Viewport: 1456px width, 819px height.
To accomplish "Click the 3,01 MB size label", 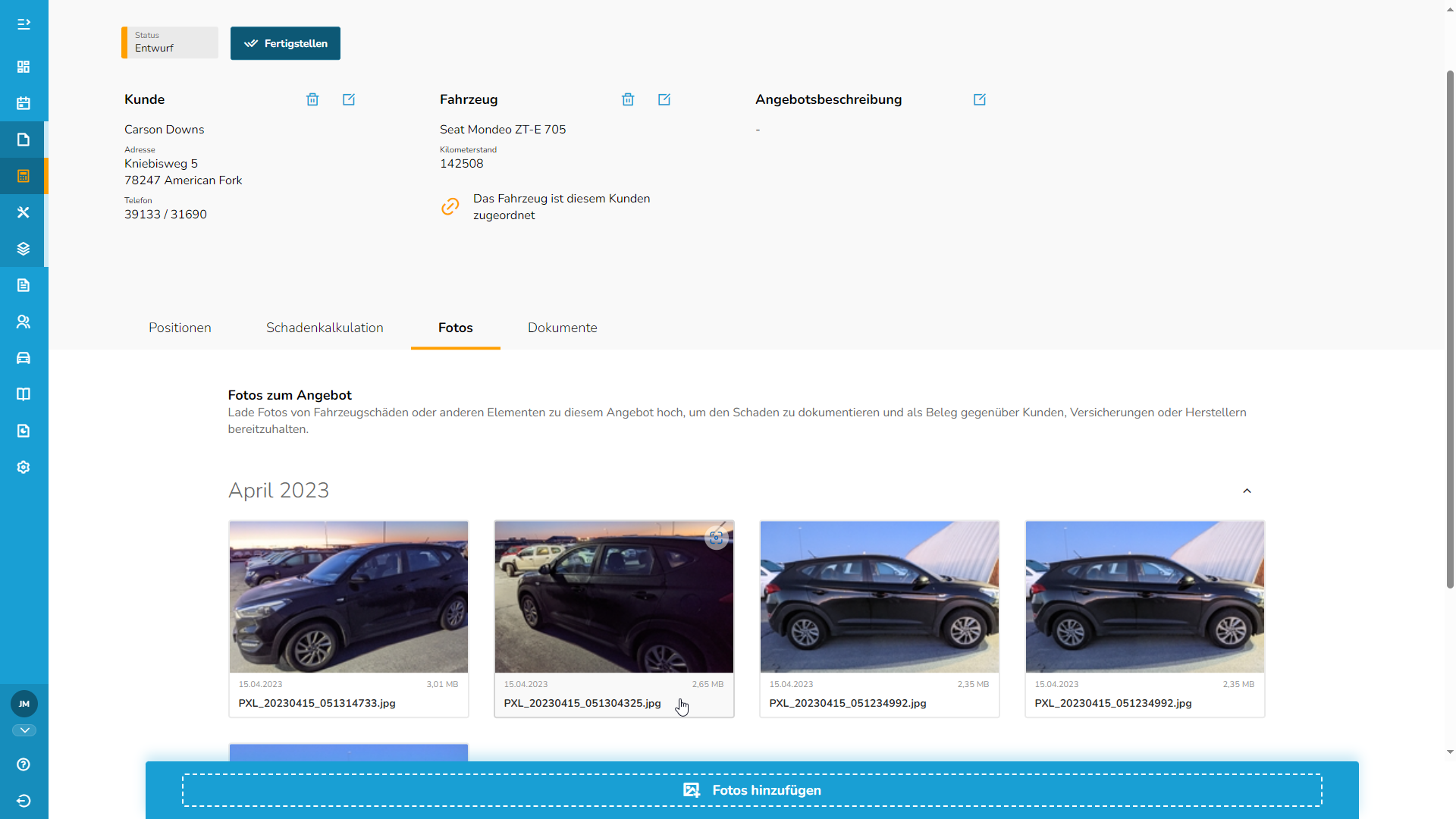I will click(442, 684).
